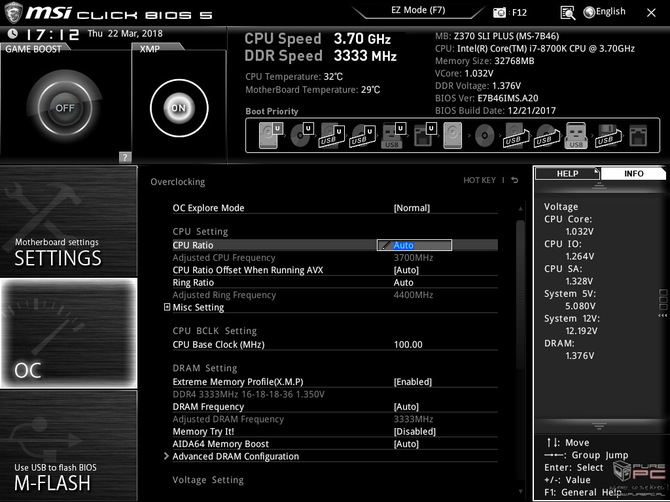Open the M-FLASH BIOS flashing section

tap(68, 445)
